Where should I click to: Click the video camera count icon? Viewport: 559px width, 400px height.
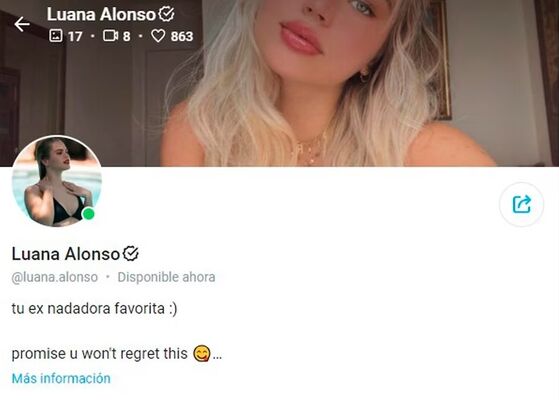point(111,36)
